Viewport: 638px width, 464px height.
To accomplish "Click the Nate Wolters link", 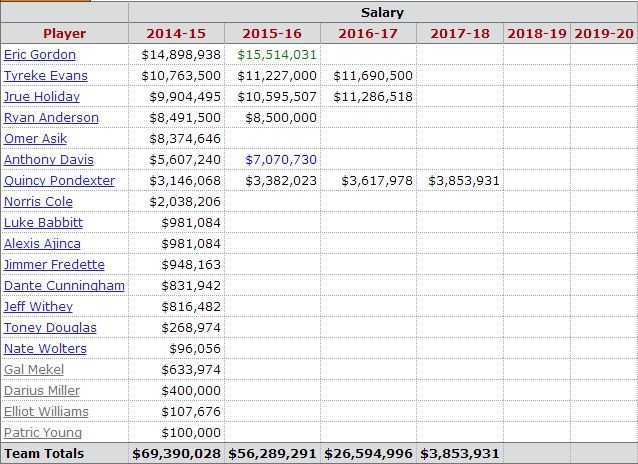I will [x=45, y=349].
